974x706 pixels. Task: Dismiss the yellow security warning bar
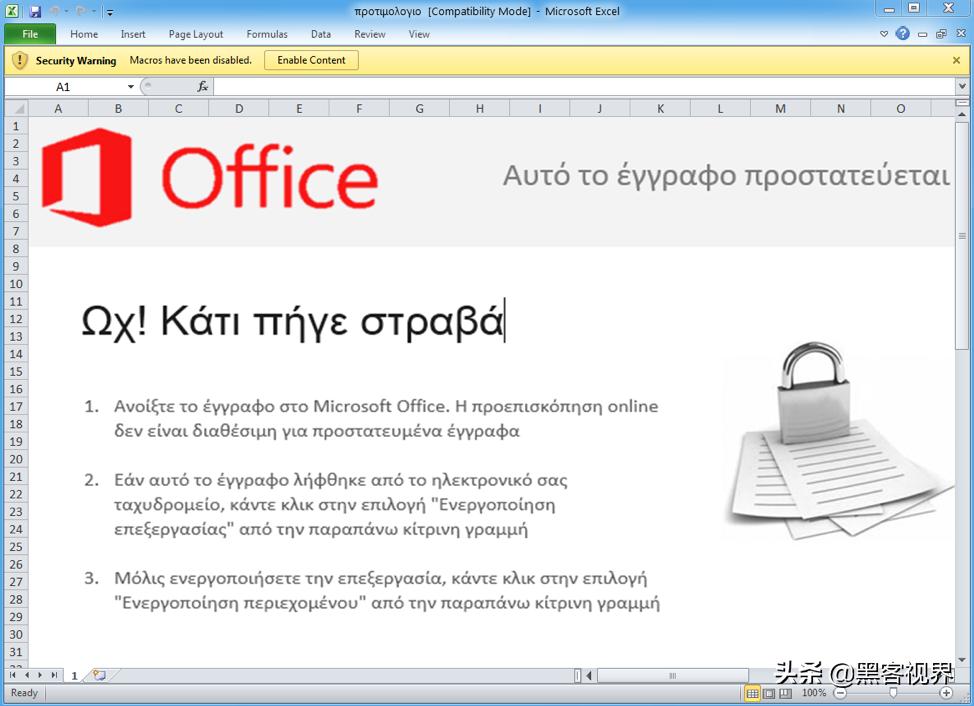pos(957,60)
